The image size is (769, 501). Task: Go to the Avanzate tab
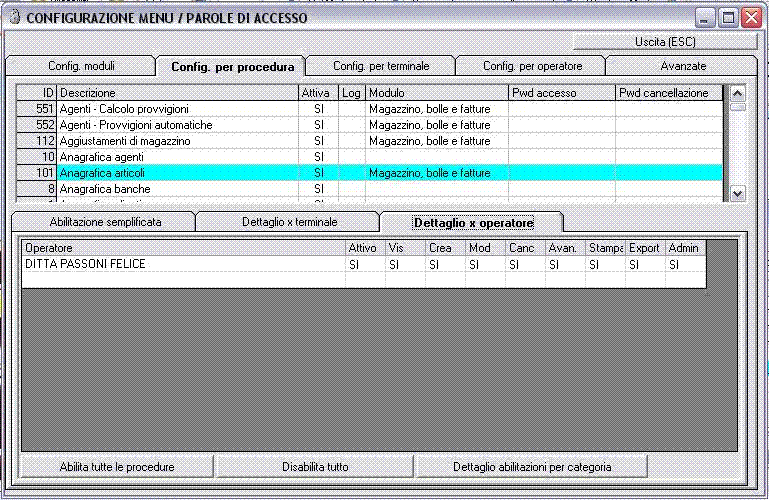point(683,66)
